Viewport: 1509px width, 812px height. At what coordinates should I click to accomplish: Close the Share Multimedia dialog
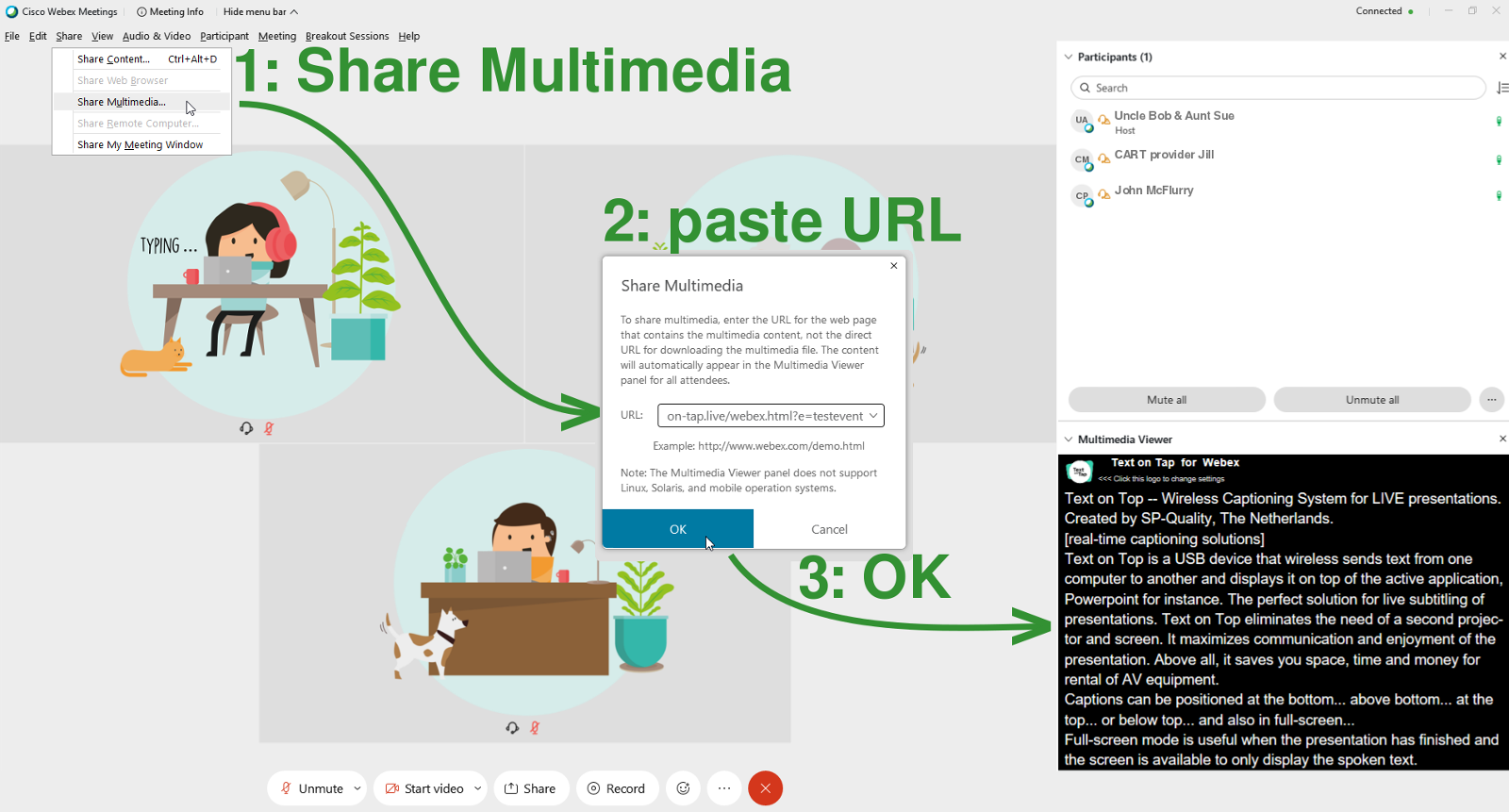click(x=894, y=266)
